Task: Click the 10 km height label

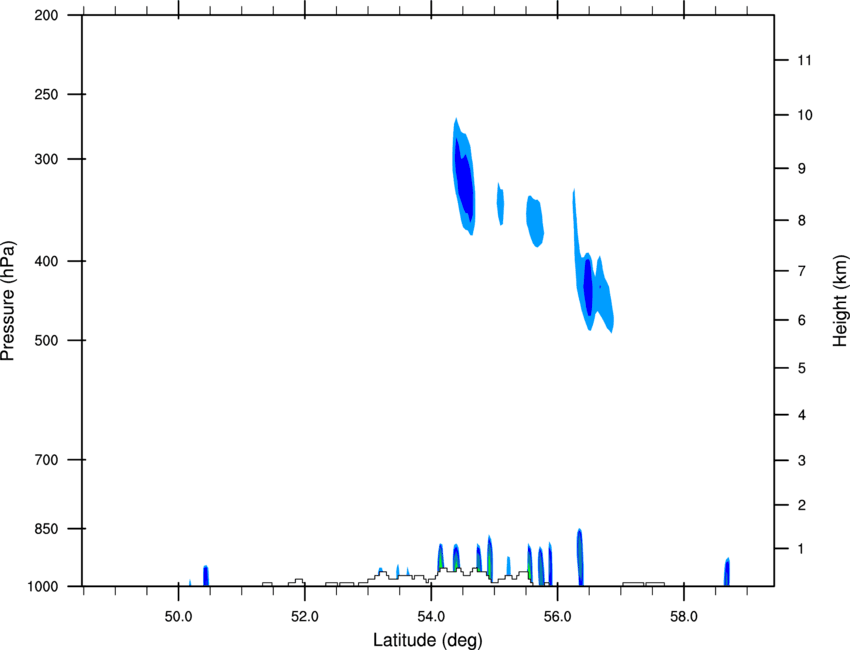Action: click(805, 115)
